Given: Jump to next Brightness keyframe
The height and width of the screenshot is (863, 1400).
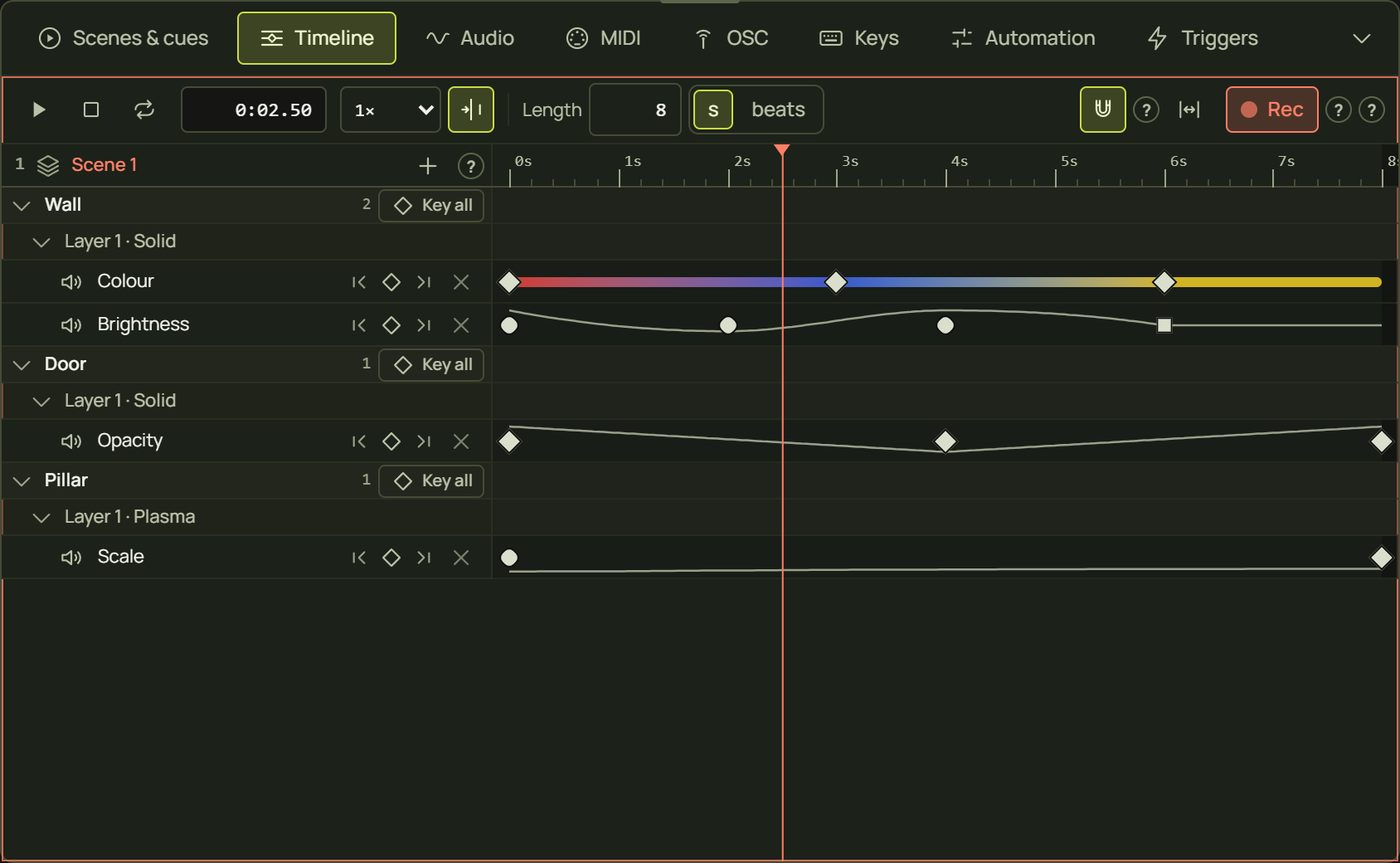Looking at the screenshot, I should [424, 325].
